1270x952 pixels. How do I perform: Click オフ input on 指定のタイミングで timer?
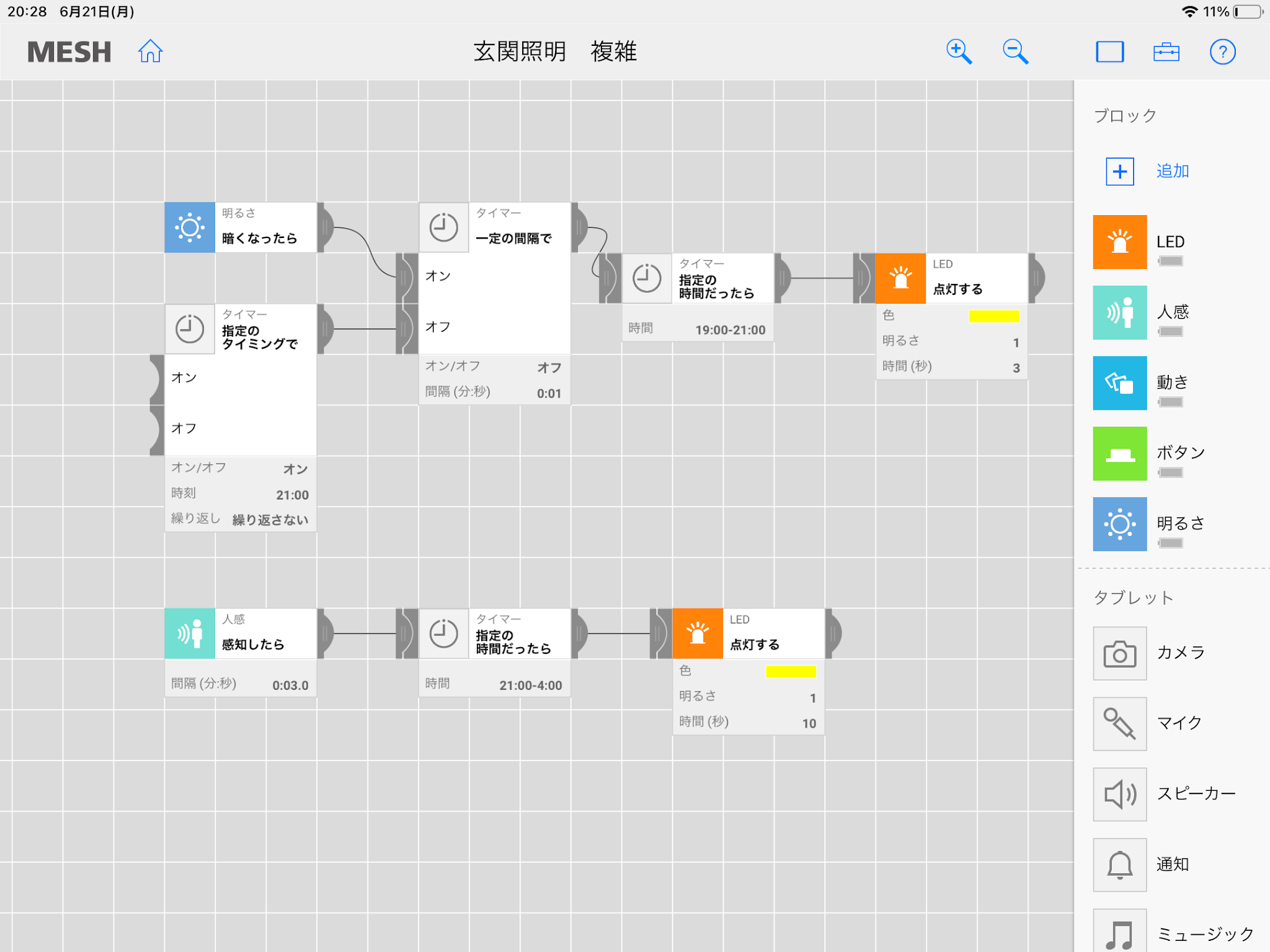click(x=158, y=430)
